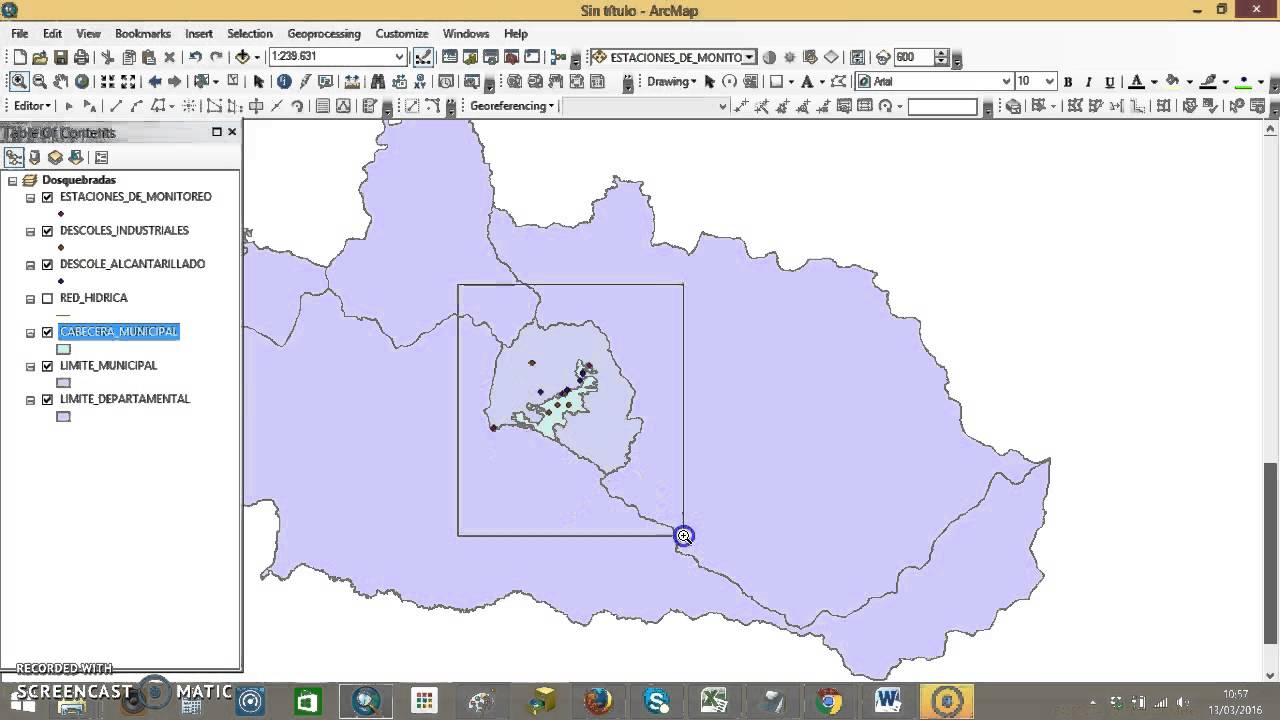
Task: Switch Table Of Contents to List By Source
Action: pos(34,157)
